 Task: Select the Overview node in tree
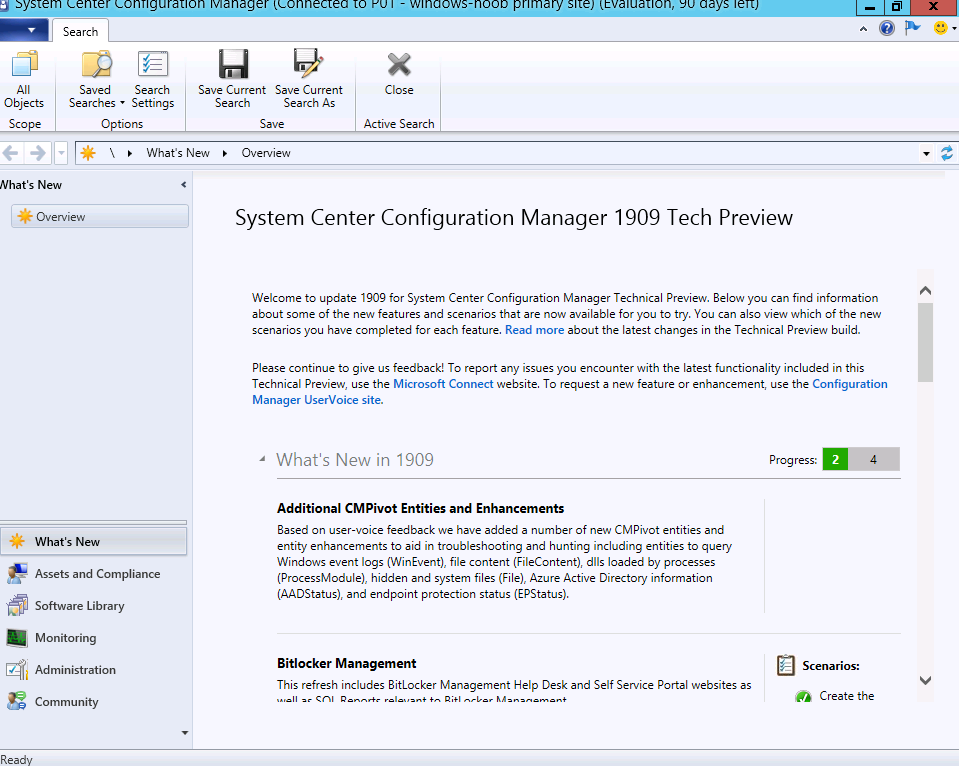click(x=100, y=217)
